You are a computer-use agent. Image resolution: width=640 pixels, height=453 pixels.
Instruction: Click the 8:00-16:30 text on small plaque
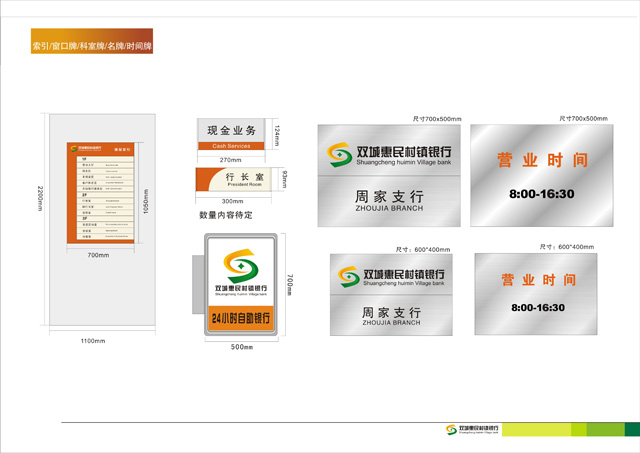537,307
